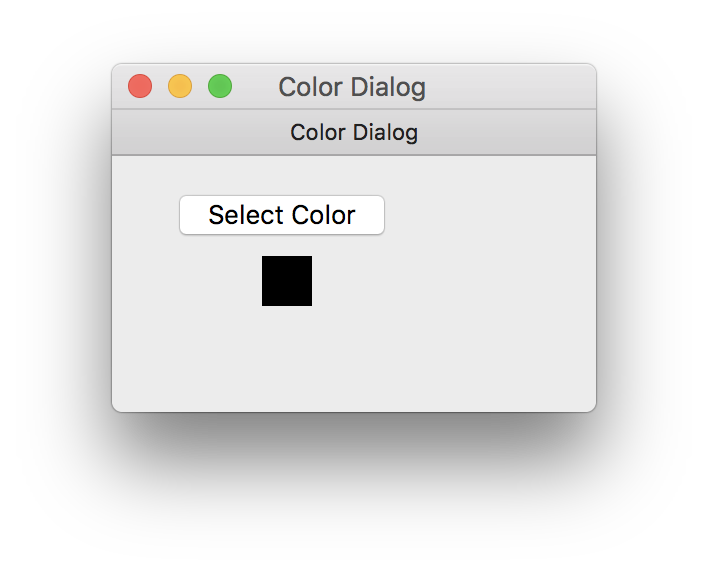Click the black color preview square

point(287,281)
